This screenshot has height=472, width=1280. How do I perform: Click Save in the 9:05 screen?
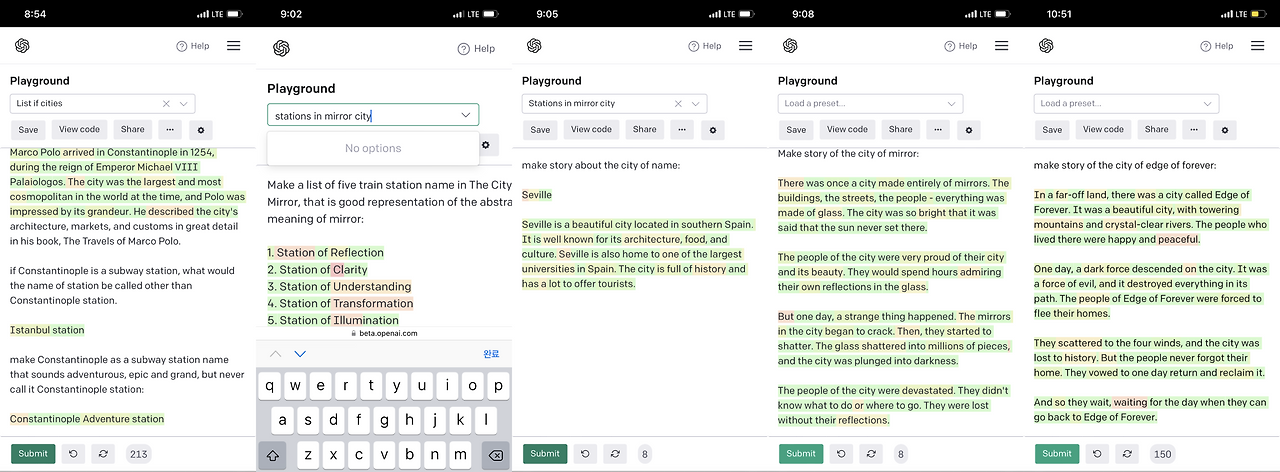[540, 130]
